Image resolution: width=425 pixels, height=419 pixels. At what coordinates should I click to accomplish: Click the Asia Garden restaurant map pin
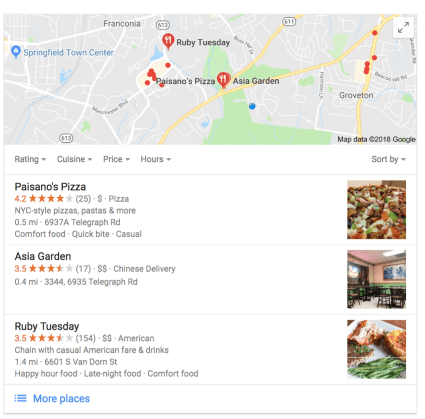pyautogui.click(x=223, y=80)
